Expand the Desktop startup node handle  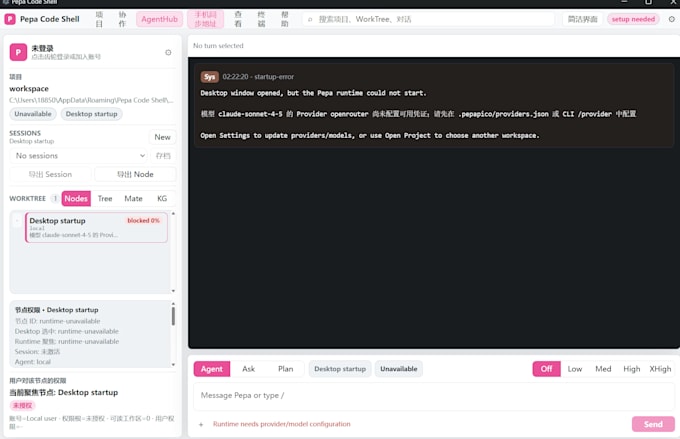[x=17, y=221]
